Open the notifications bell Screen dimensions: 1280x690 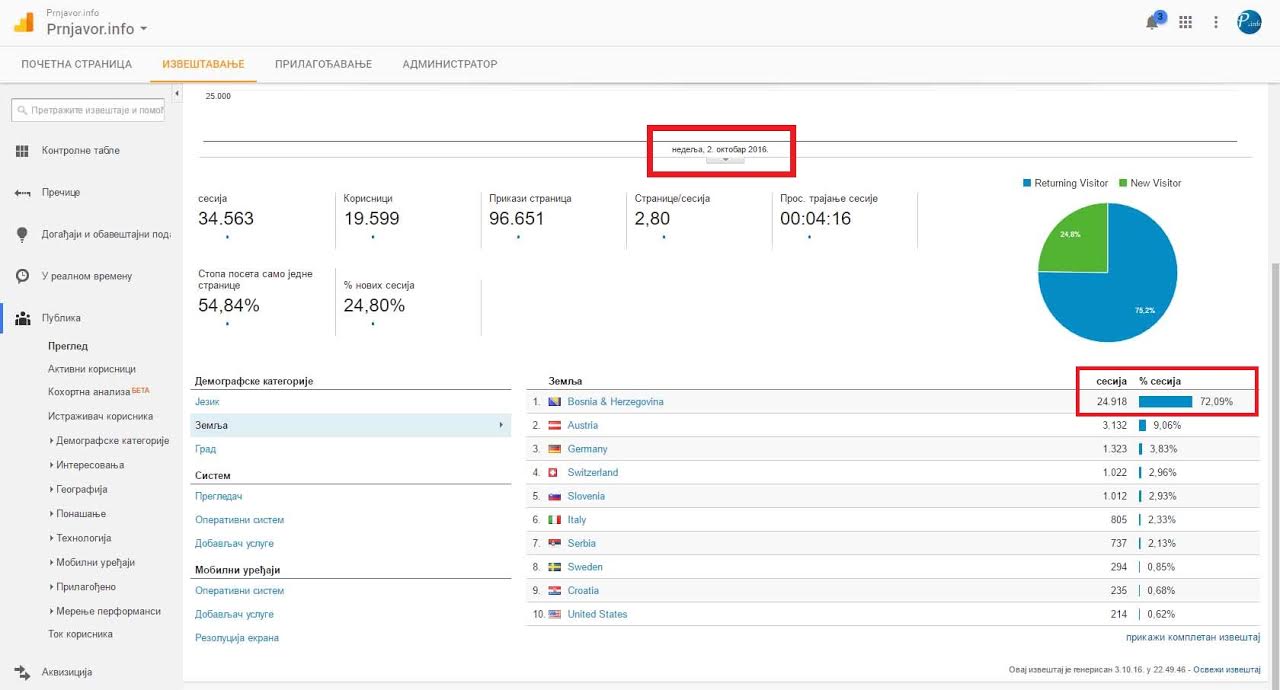1152,23
